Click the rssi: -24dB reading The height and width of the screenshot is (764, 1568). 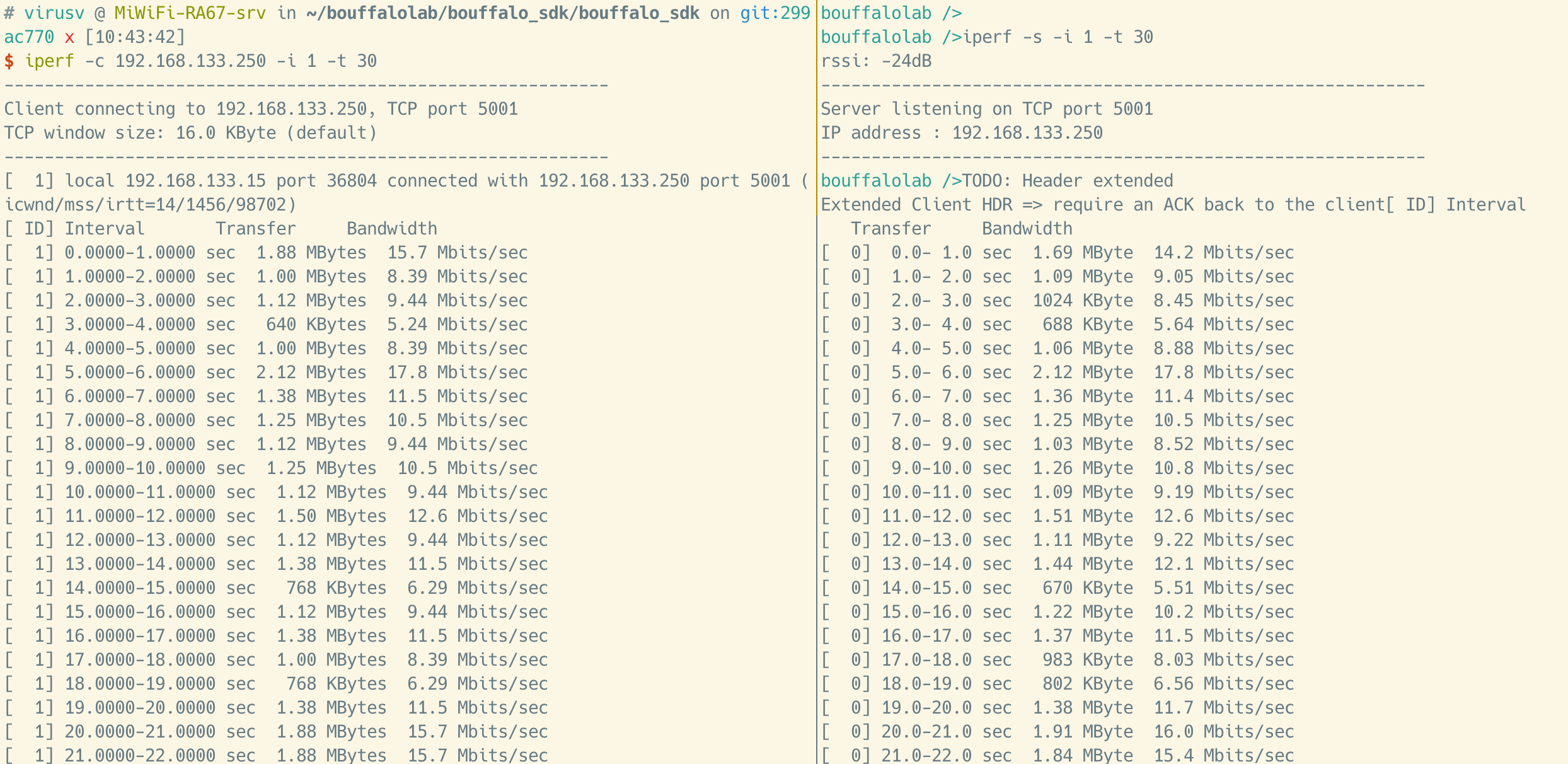tap(876, 61)
